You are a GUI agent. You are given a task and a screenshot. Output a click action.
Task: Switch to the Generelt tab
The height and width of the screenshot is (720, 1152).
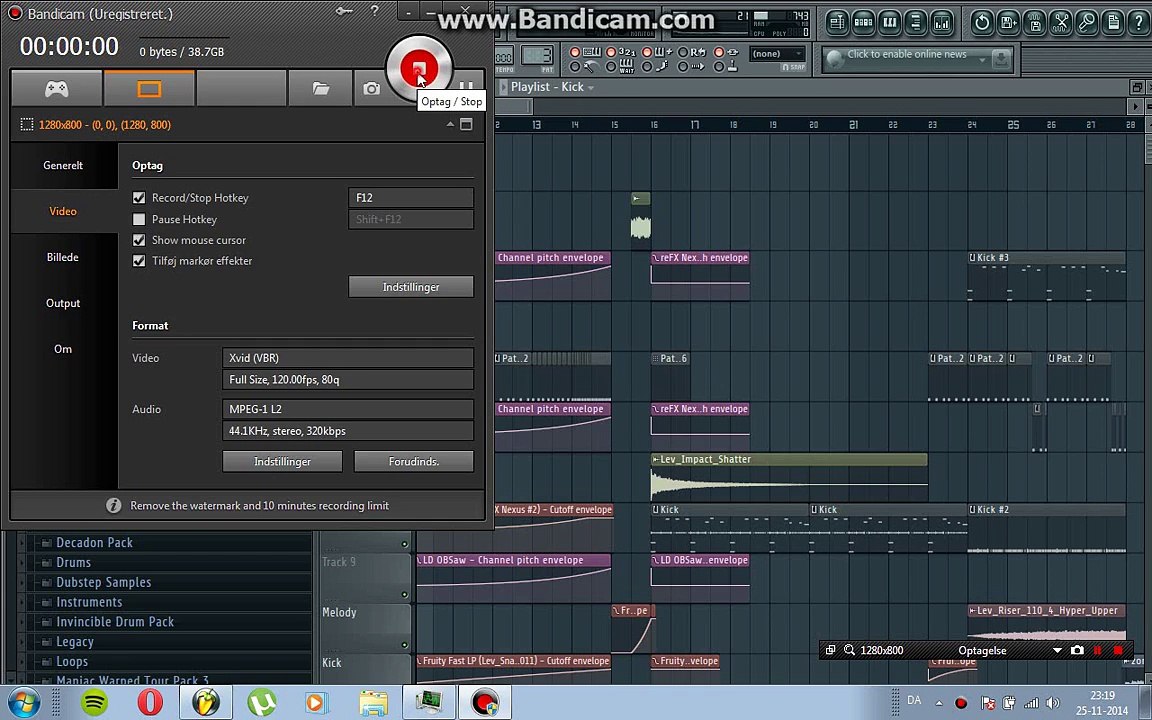click(63, 165)
